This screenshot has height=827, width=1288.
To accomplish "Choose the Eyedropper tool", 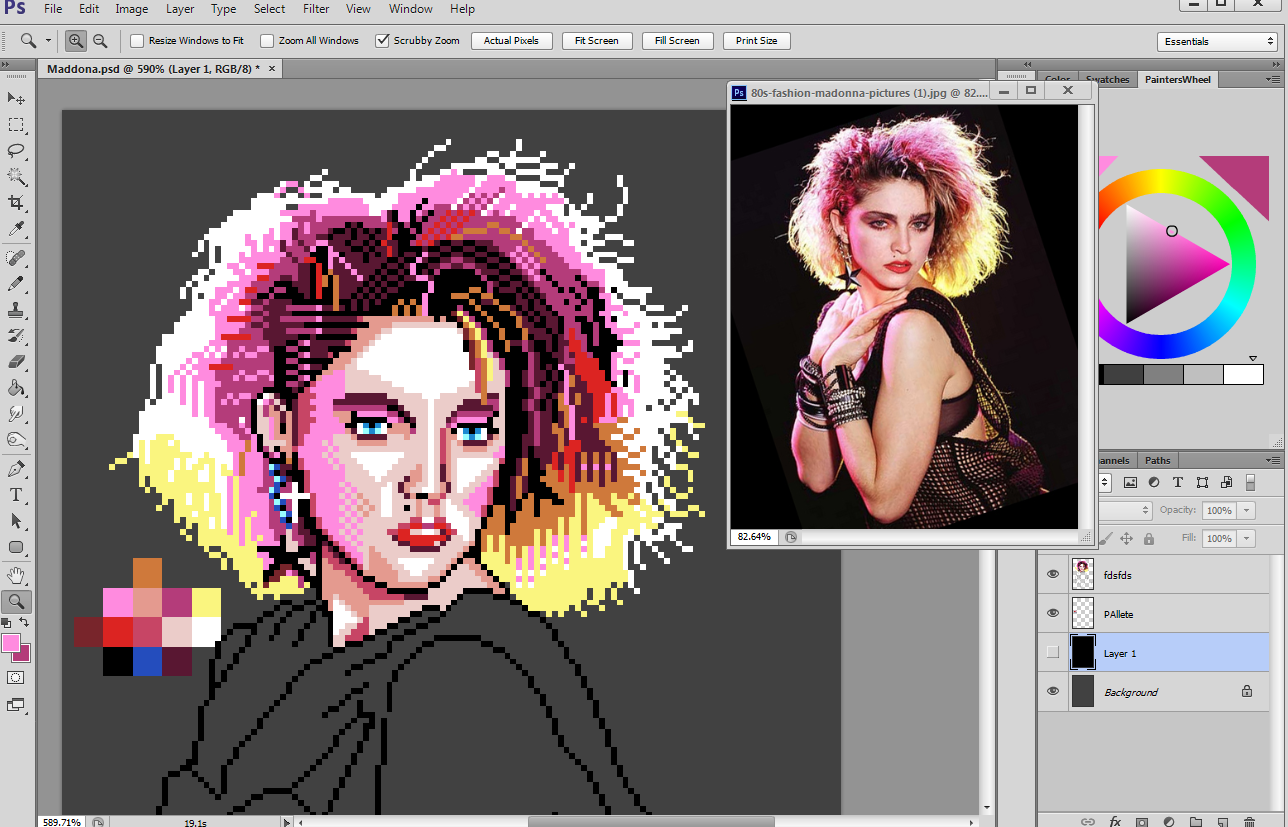I will [16, 230].
